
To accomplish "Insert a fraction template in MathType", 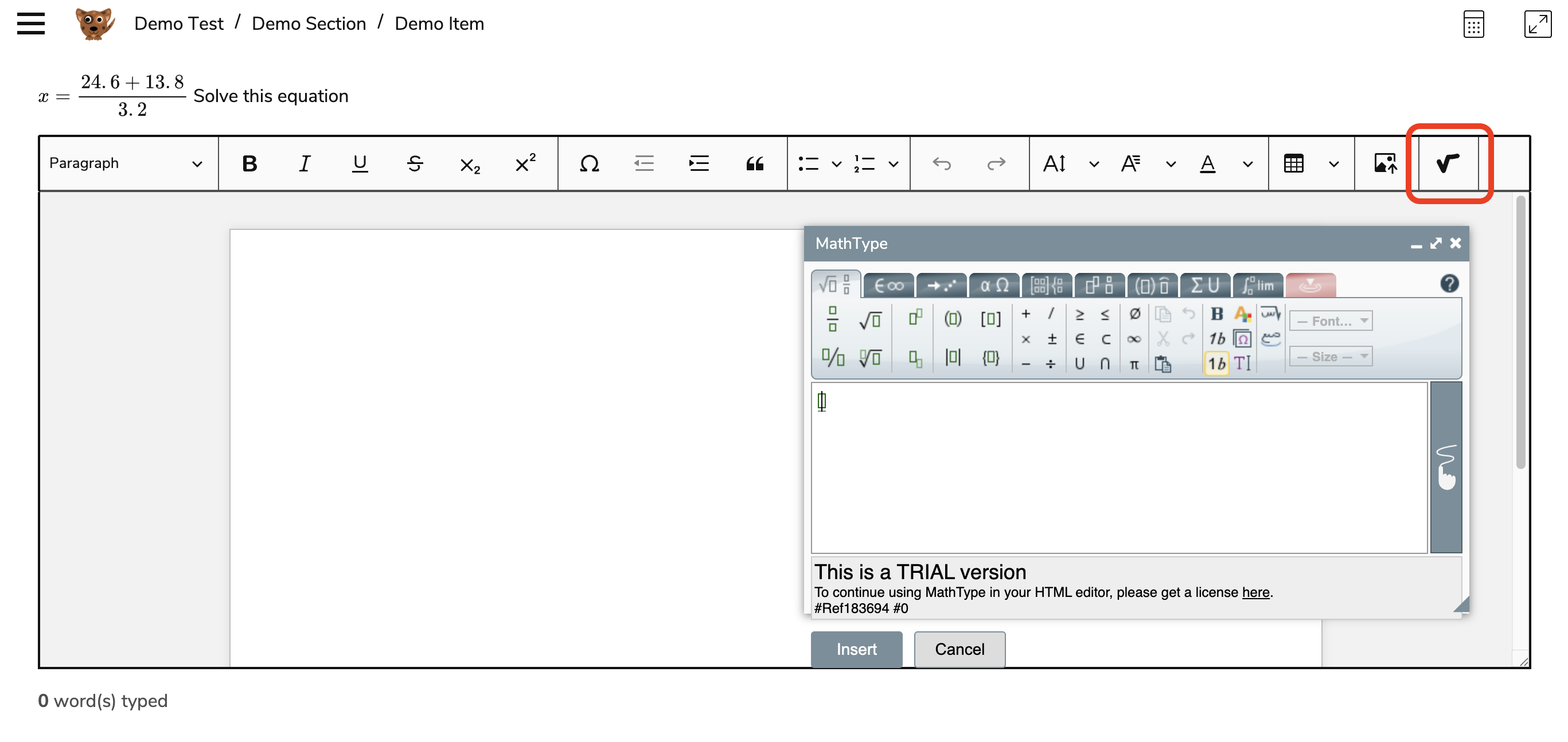I will pyautogui.click(x=832, y=318).
